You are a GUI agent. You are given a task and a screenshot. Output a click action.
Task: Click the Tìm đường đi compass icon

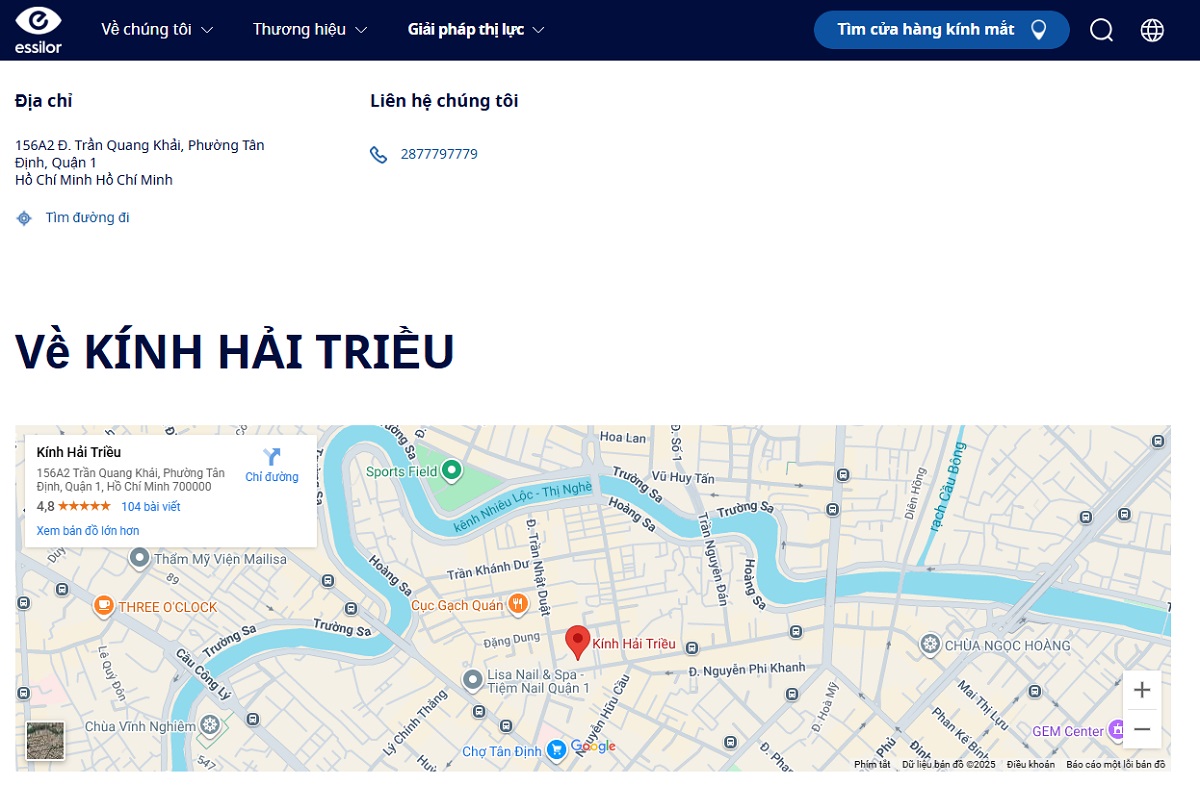pos(24,218)
